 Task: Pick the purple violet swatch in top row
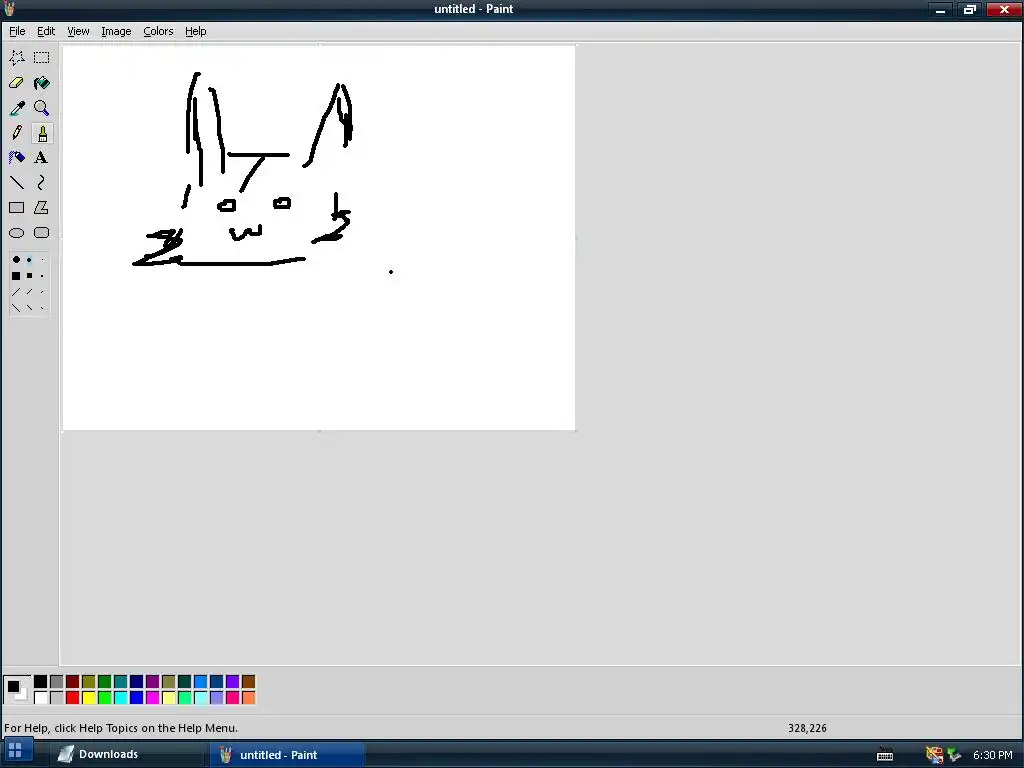point(232,682)
